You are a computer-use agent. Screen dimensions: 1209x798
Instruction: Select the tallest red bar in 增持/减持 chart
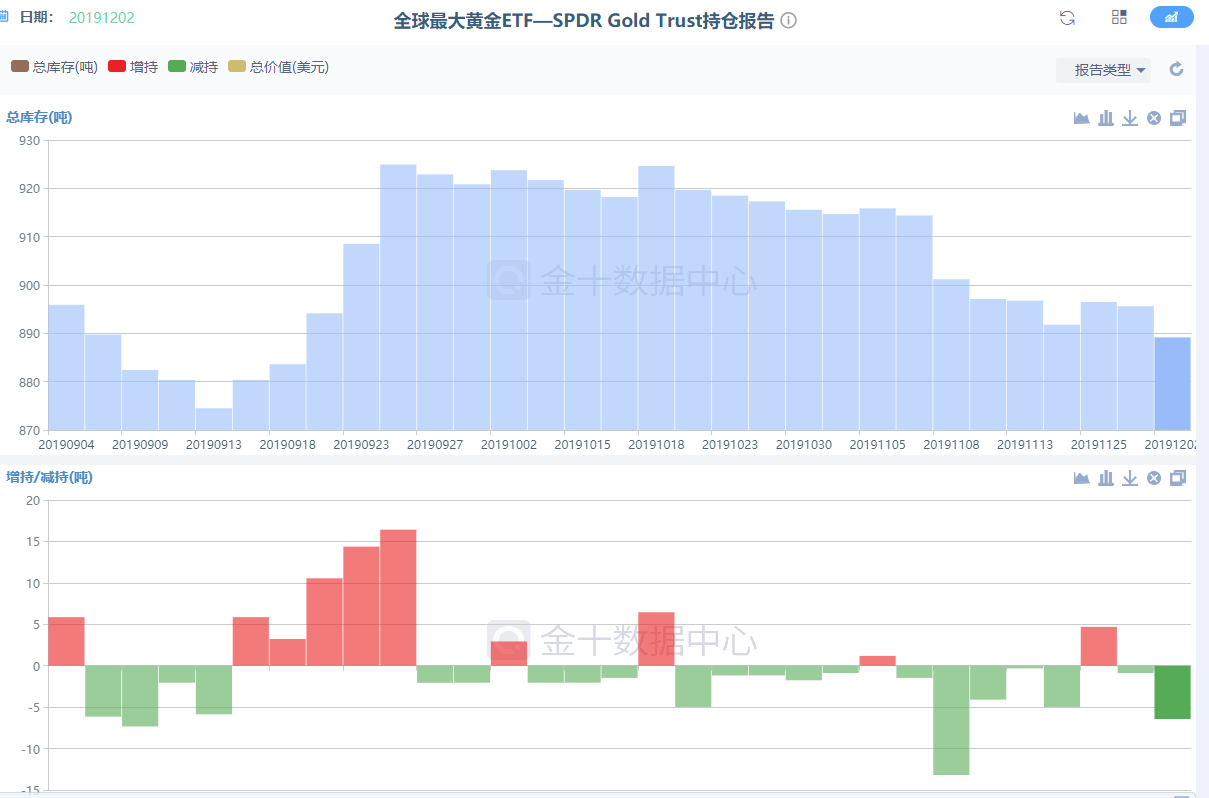[x=398, y=598]
